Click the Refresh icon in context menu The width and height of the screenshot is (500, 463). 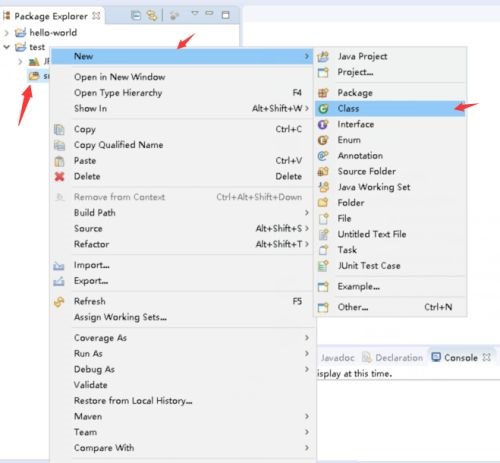tap(59, 302)
